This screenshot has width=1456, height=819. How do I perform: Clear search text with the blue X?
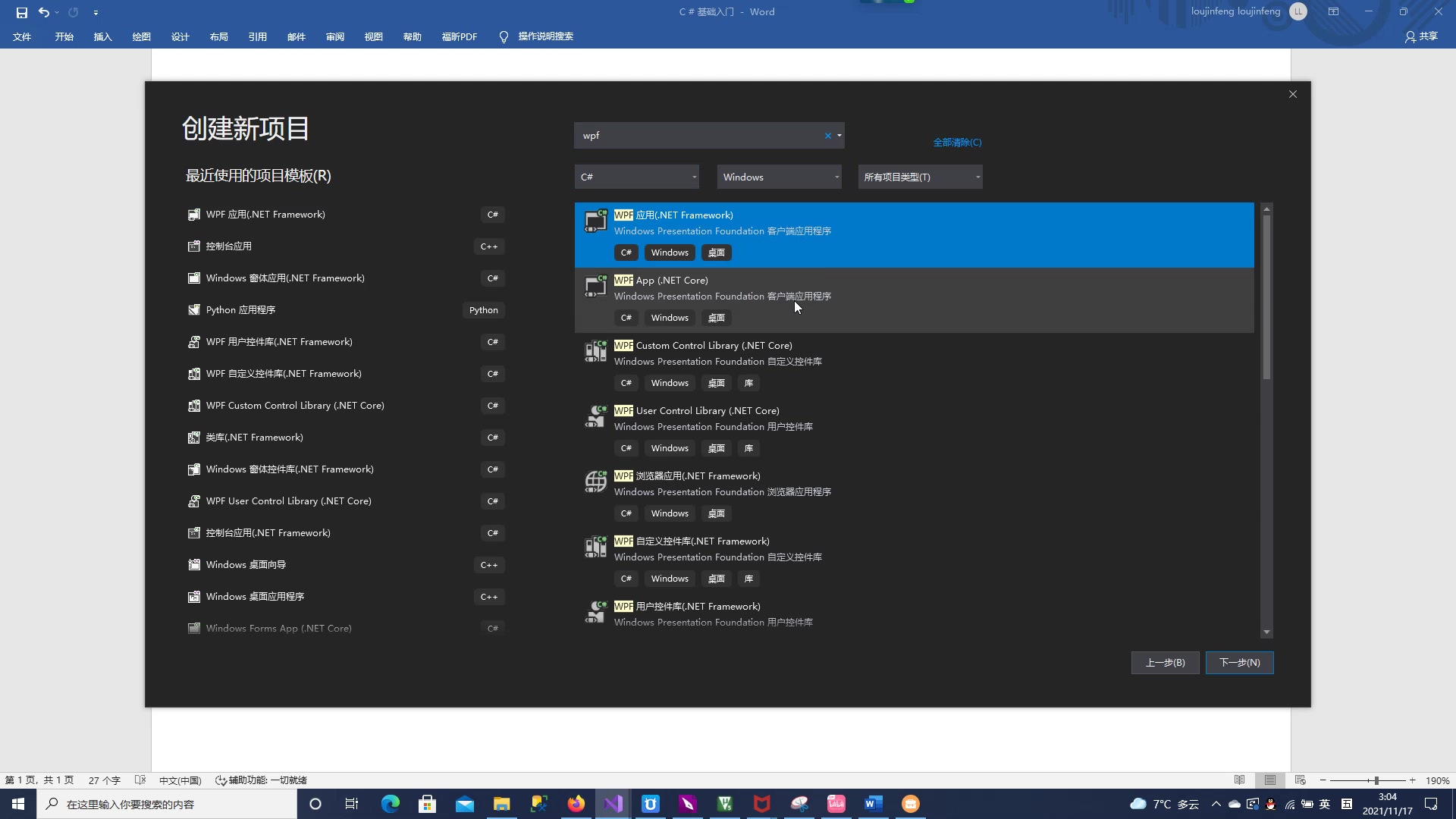point(827,136)
